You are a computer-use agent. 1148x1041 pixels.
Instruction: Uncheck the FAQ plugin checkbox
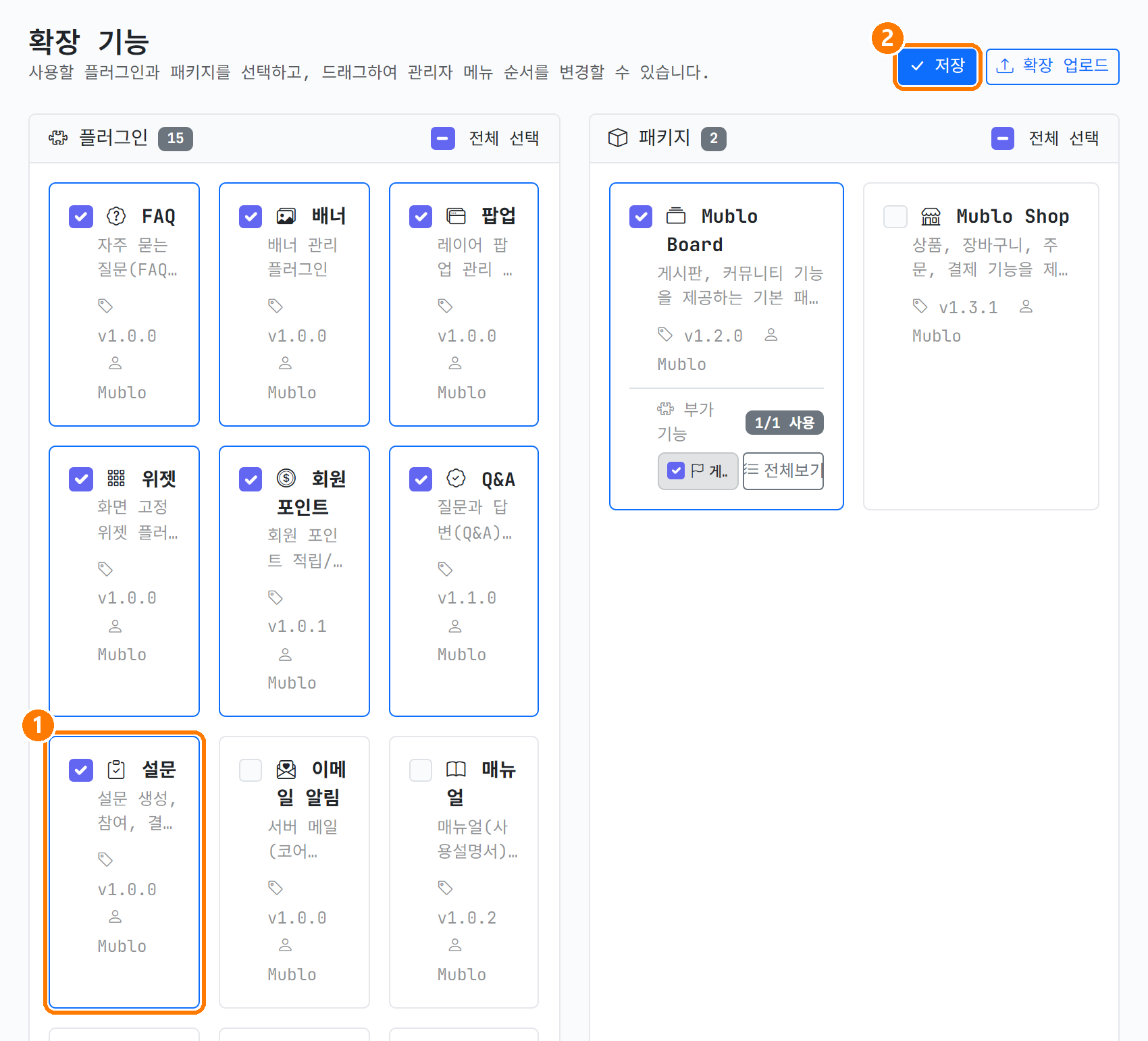[x=81, y=217]
